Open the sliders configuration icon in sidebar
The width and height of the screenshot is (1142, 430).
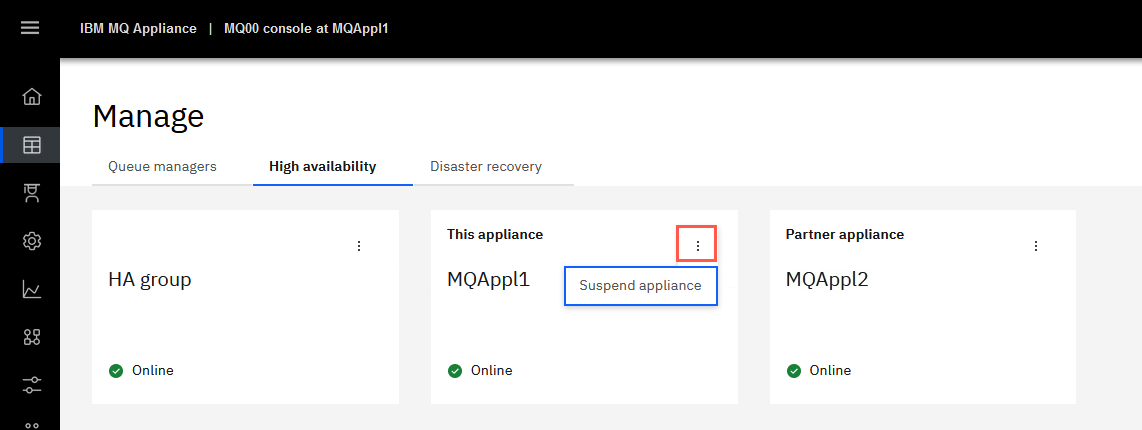[31, 386]
